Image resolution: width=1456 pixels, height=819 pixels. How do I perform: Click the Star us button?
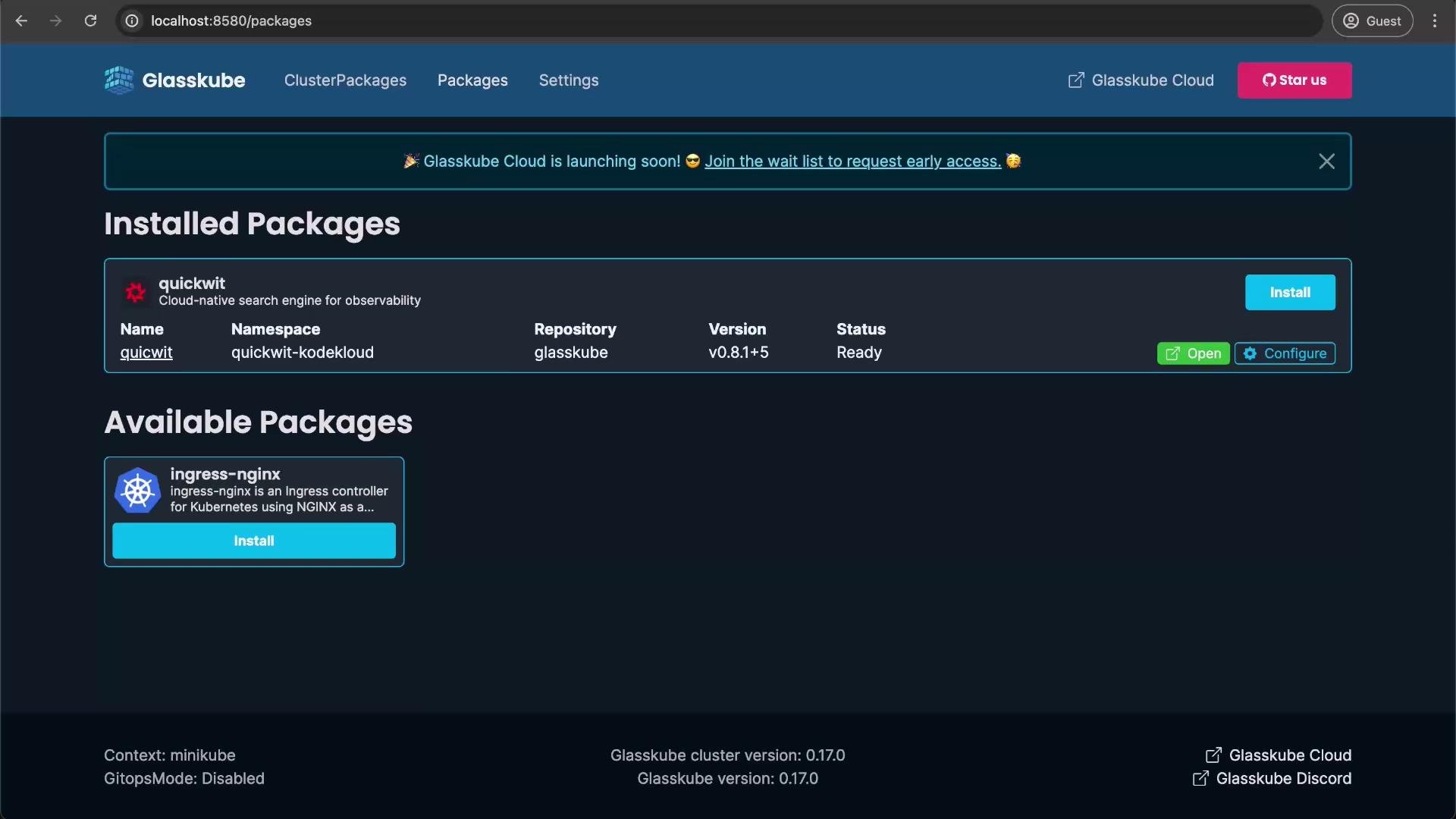(x=1294, y=80)
